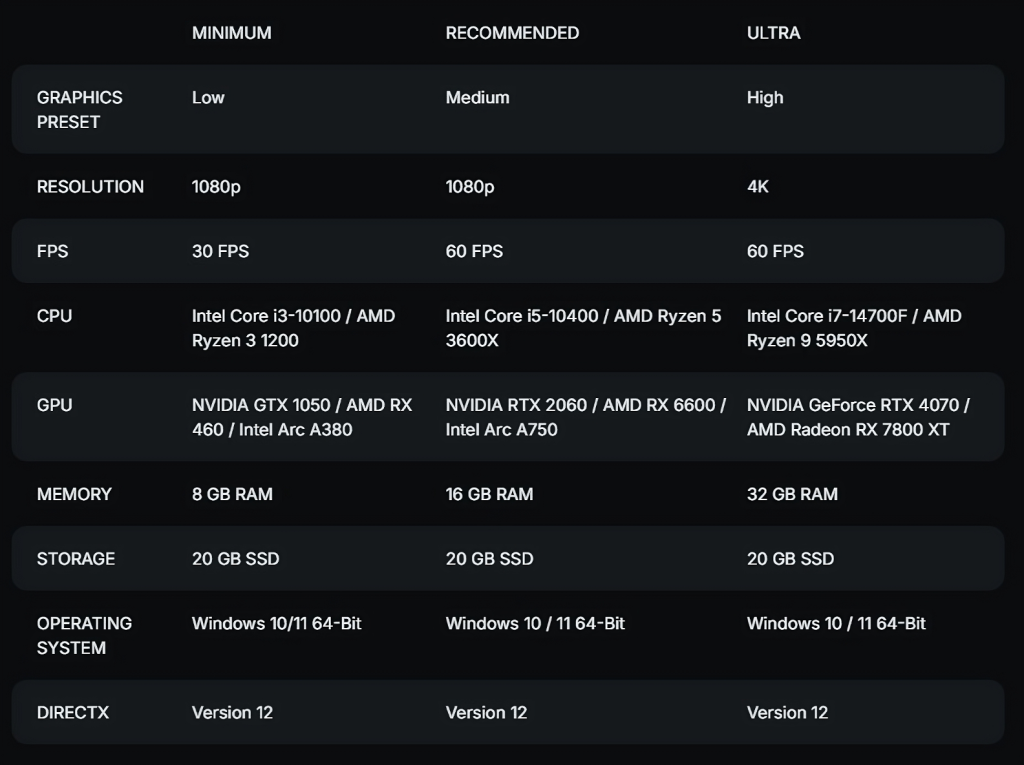Click the RESOLUTION row label
The height and width of the screenshot is (765, 1024).
pos(90,187)
